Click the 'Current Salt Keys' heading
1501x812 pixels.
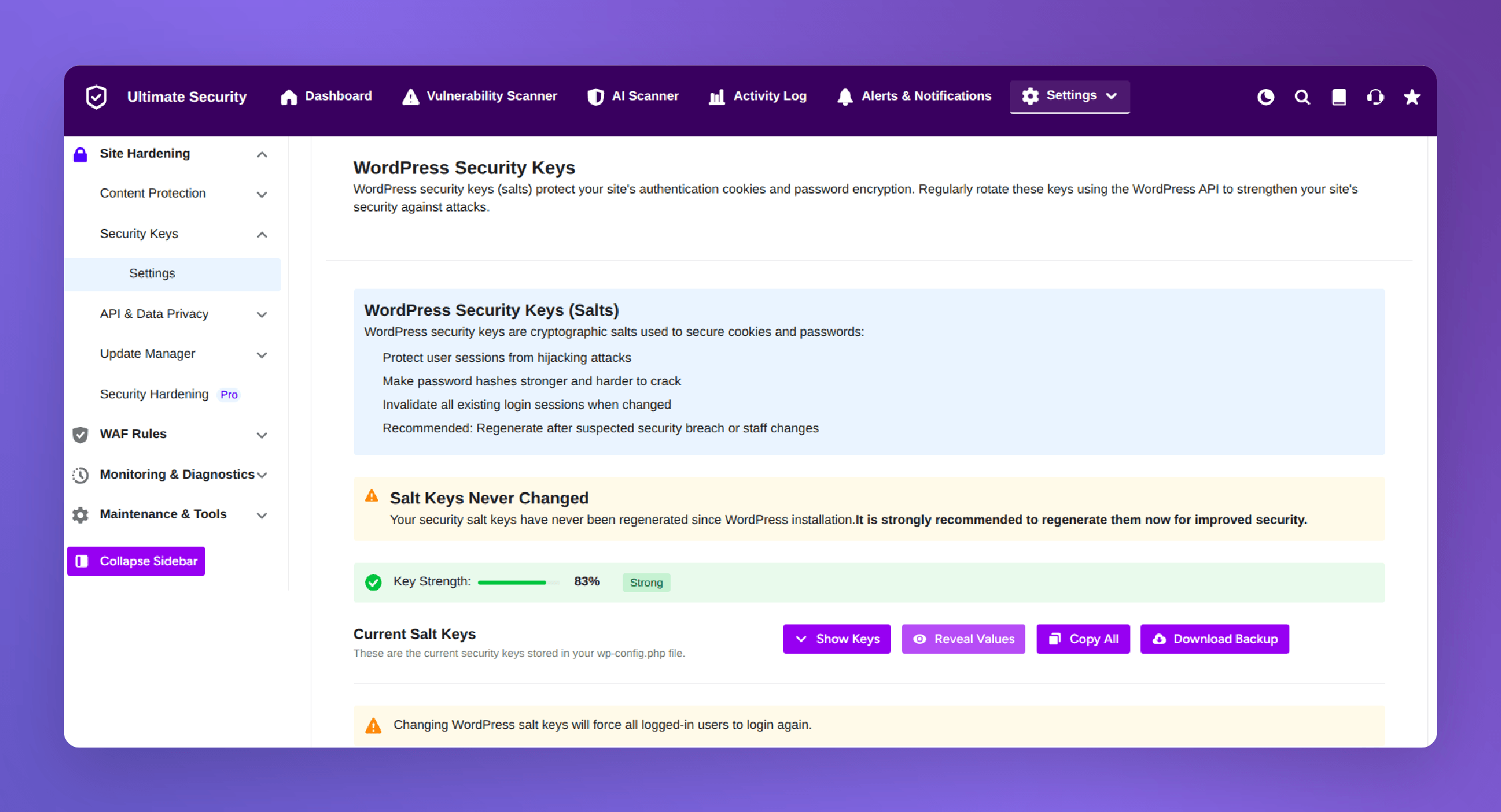coord(415,634)
